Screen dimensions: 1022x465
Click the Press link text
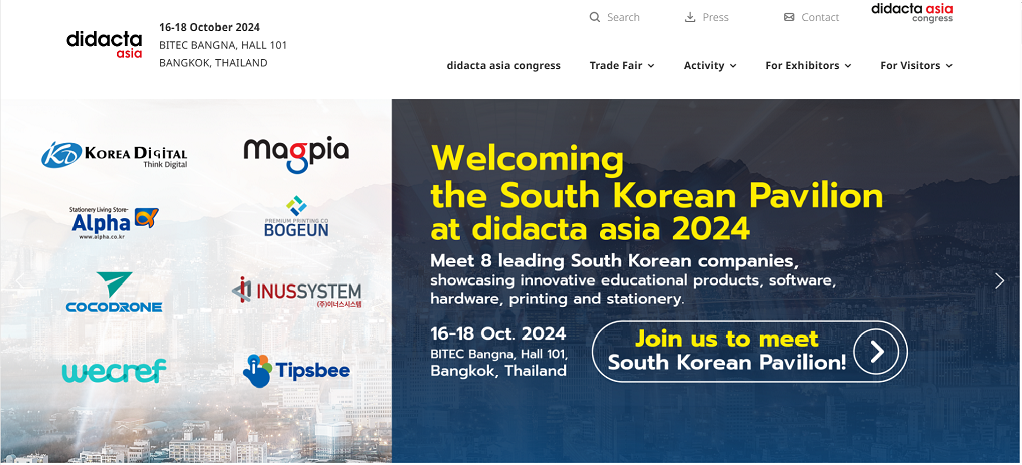(716, 18)
